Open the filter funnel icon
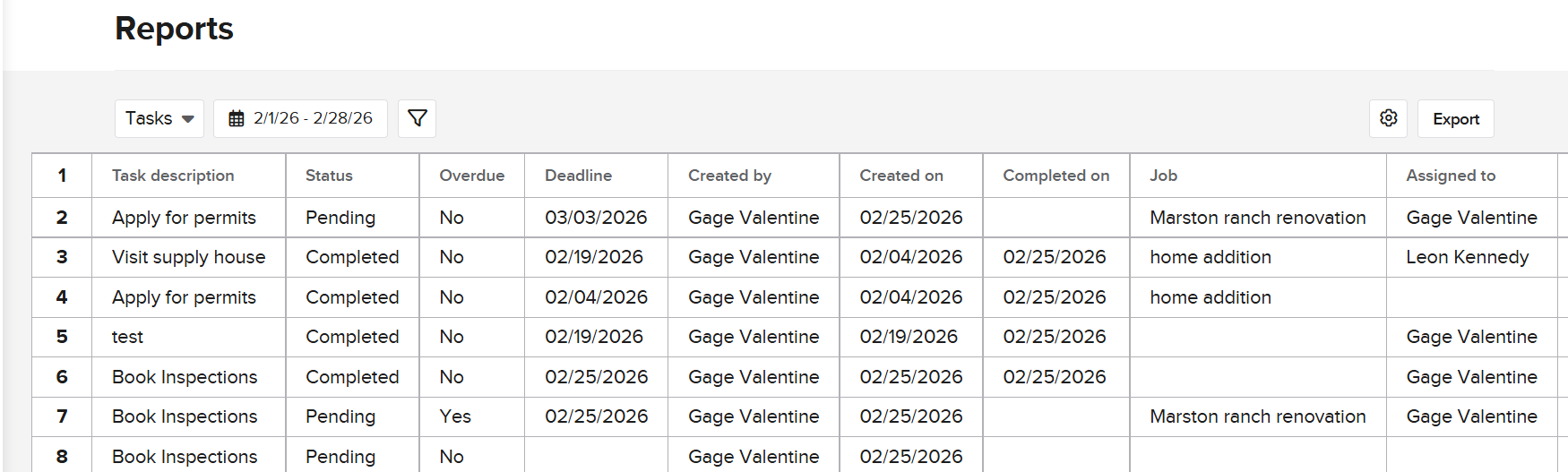 (x=417, y=118)
